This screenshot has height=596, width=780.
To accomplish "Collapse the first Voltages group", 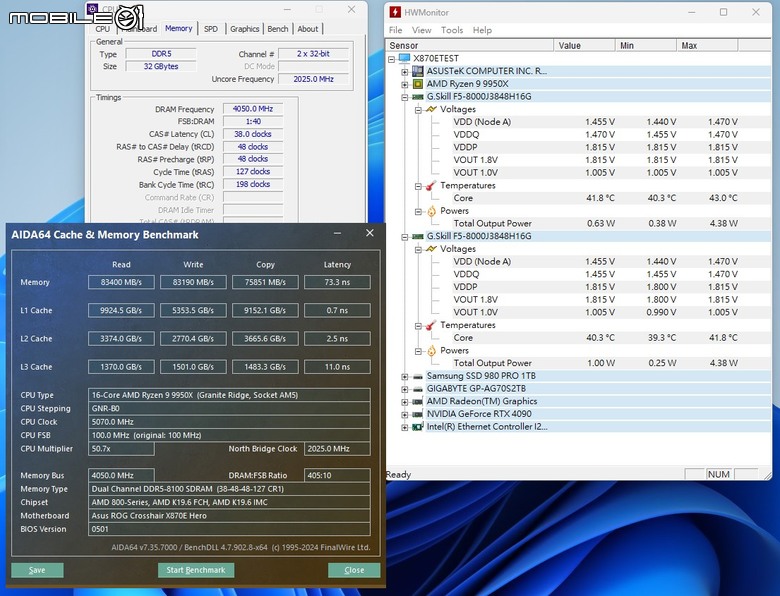I will [x=418, y=110].
